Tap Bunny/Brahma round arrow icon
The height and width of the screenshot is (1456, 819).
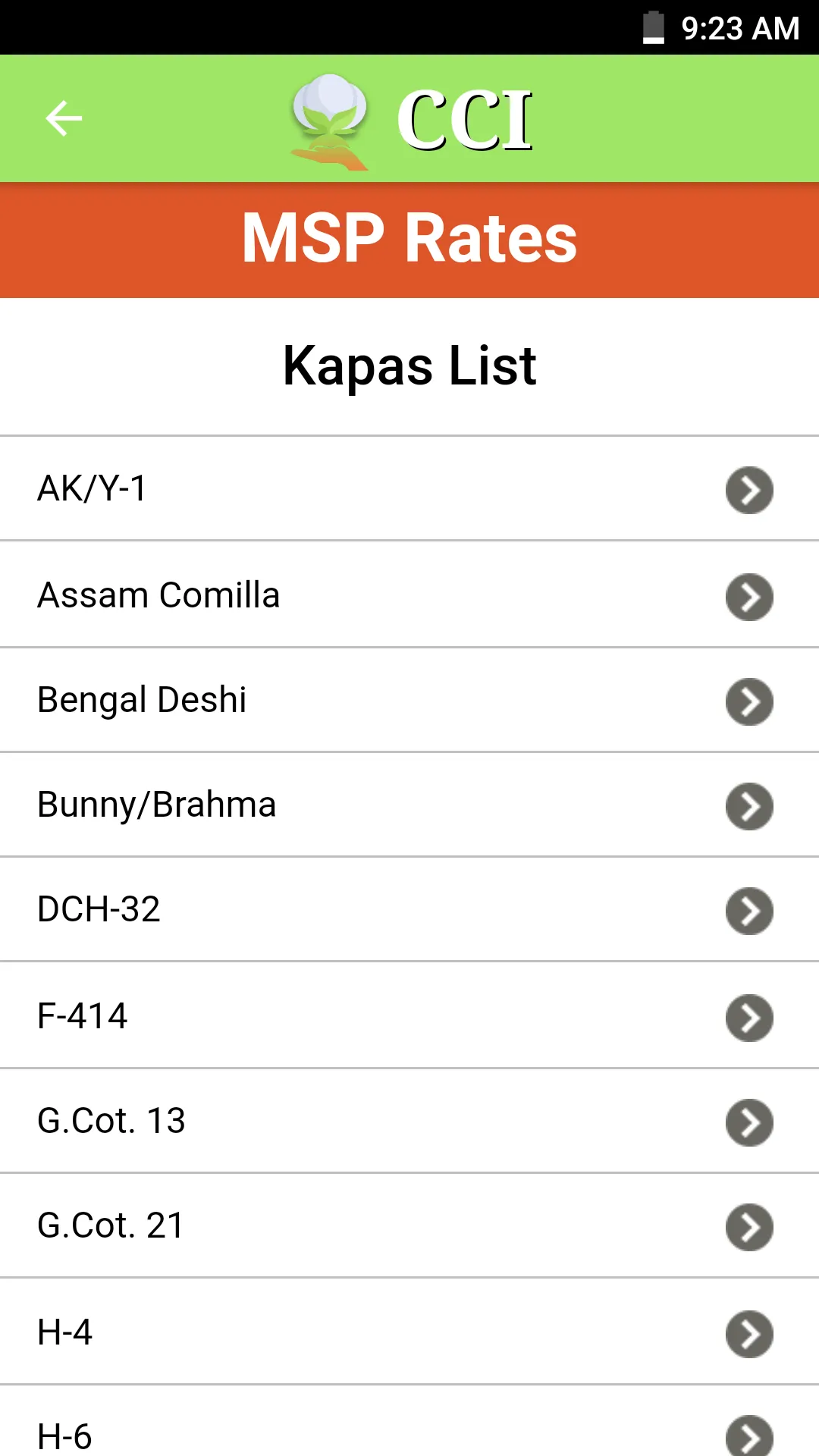coord(749,806)
